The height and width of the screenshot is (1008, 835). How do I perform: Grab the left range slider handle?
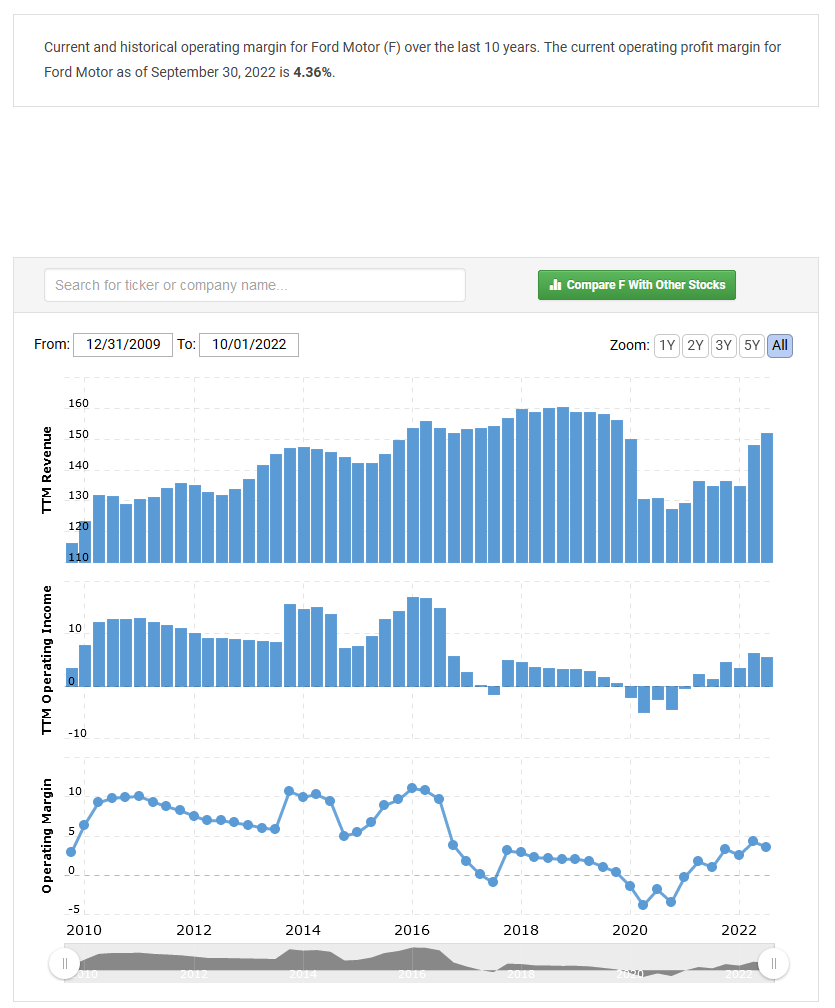64,963
